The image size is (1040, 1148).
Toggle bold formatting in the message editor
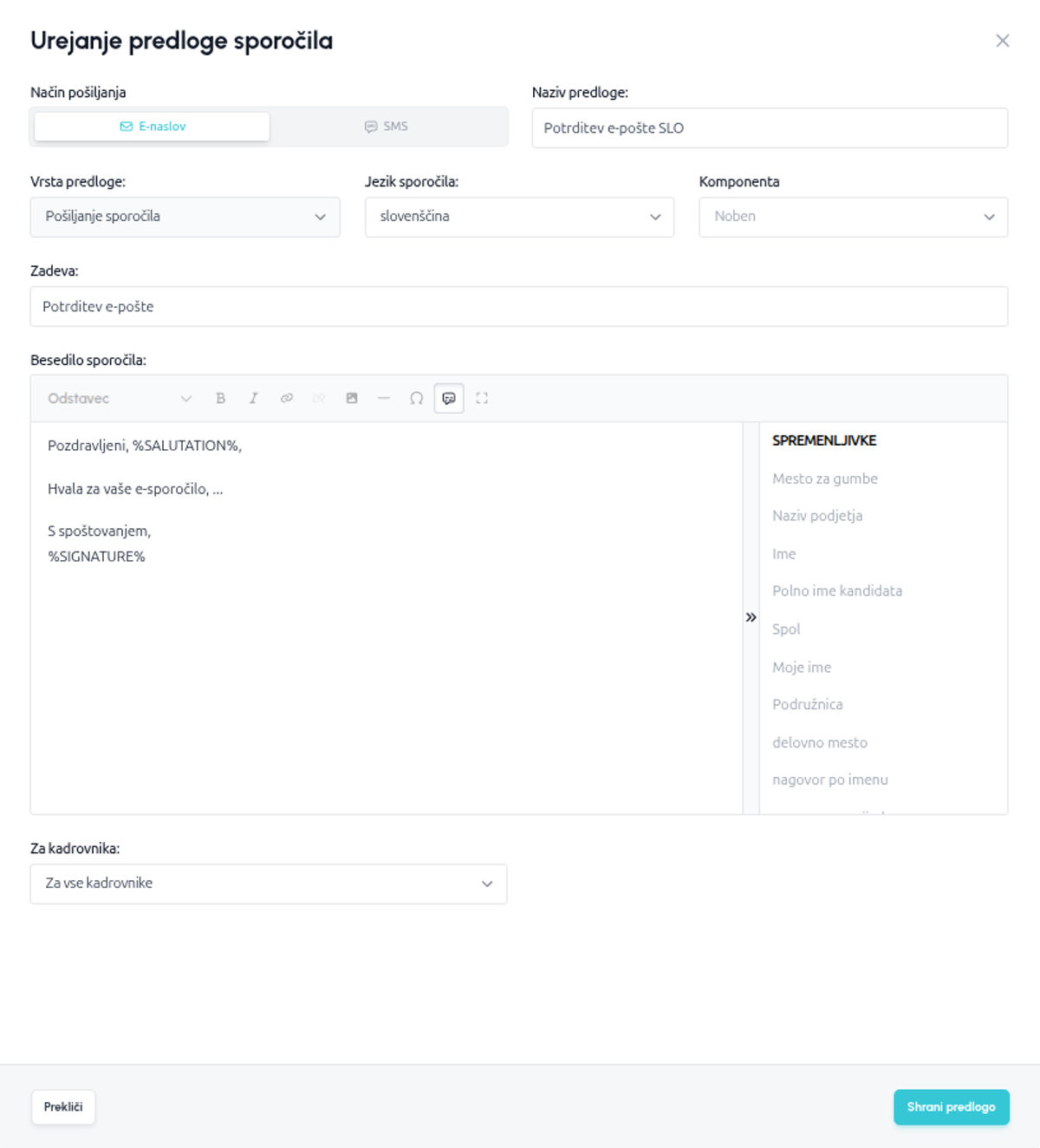click(x=221, y=398)
